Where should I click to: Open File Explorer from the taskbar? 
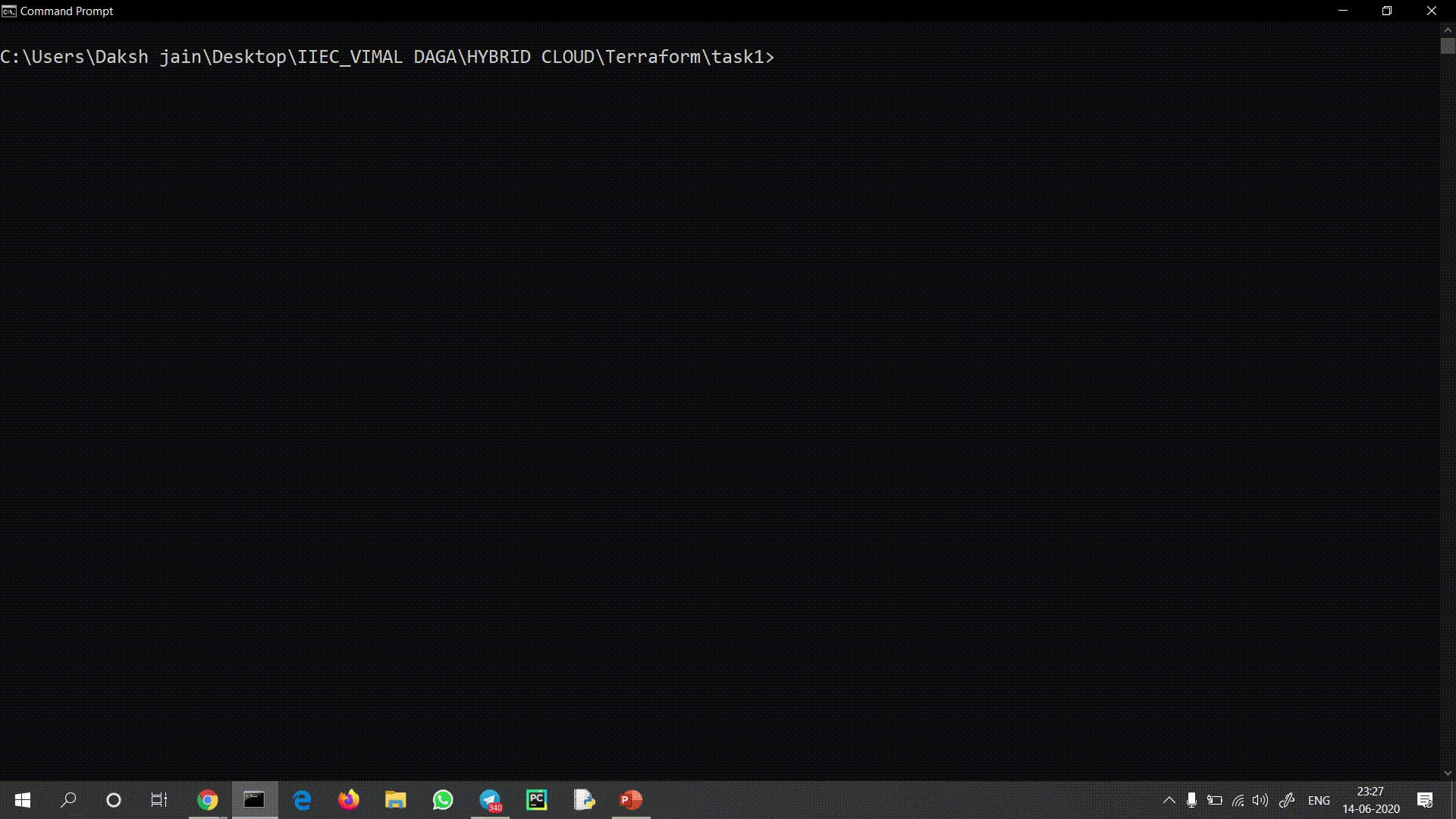(396, 800)
